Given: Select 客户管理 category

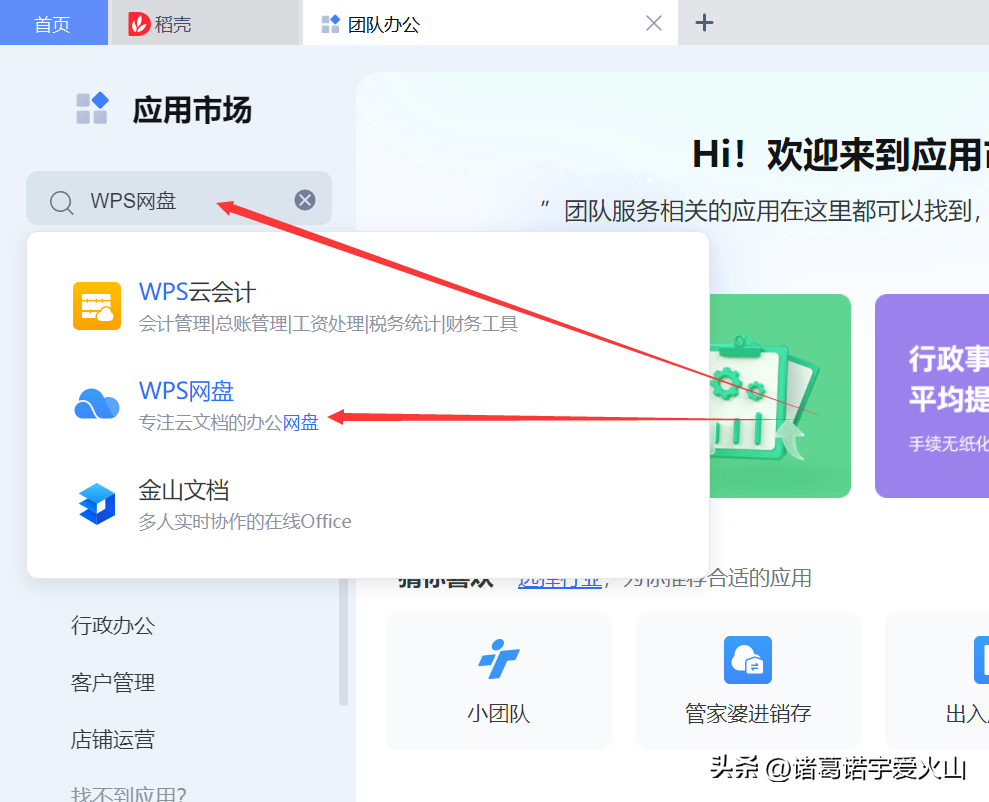Looking at the screenshot, I should [113, 682].
